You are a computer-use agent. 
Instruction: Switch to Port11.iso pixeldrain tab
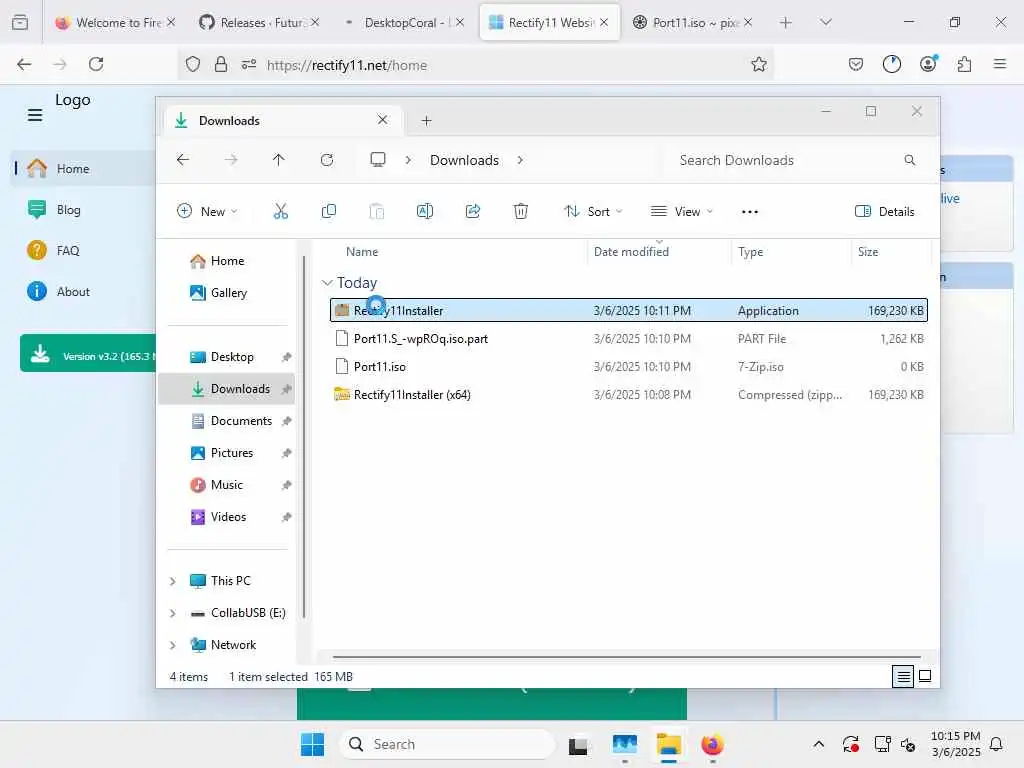pos(693,22)
